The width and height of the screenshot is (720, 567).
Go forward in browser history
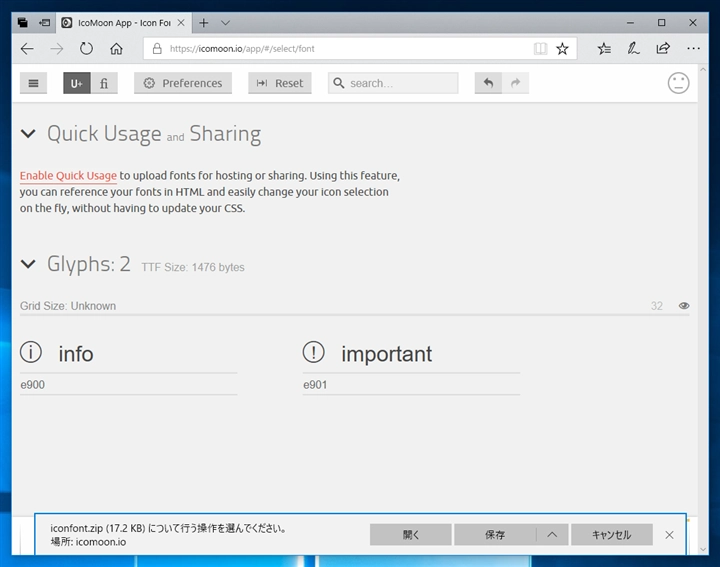click(57, 49)
